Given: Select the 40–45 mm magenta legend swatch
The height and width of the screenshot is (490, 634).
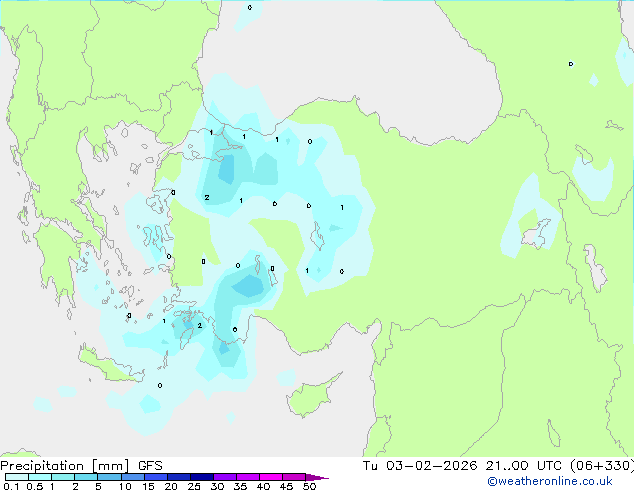Looking at the screenshot, I should pyautogui.click(x=271, y=477).
